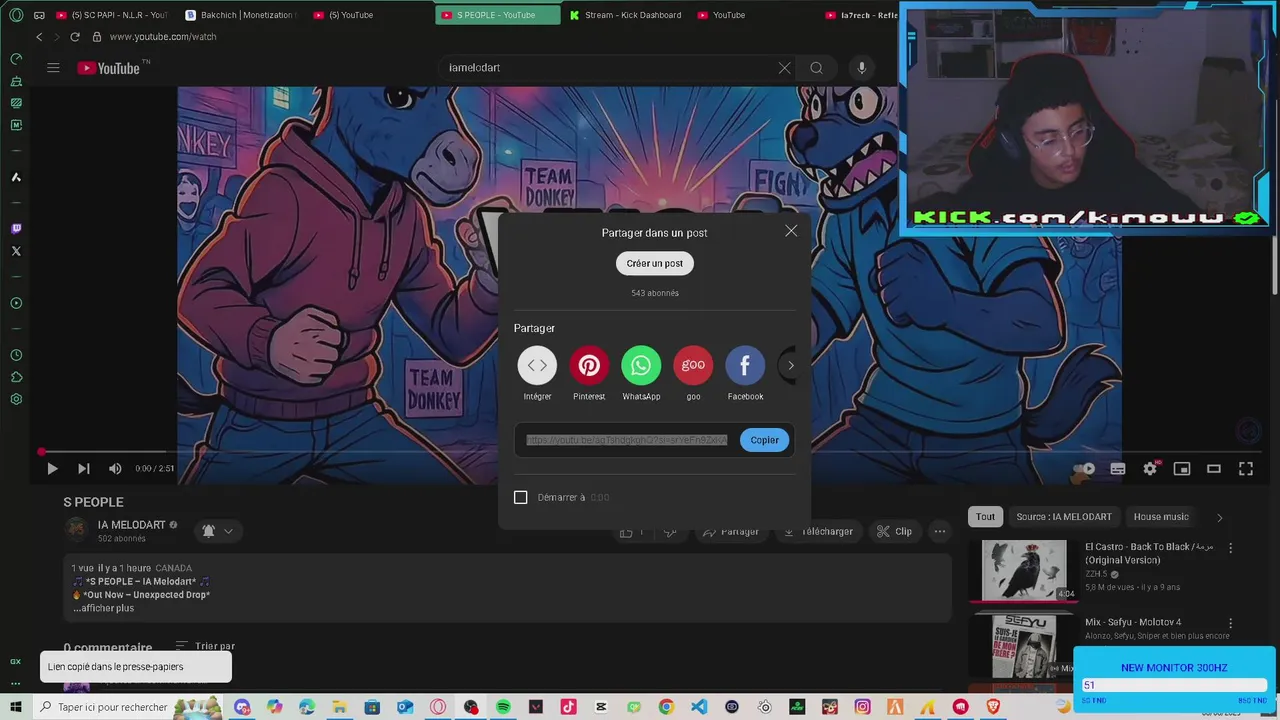Click the start time 0:00 field

click(599, 497)
